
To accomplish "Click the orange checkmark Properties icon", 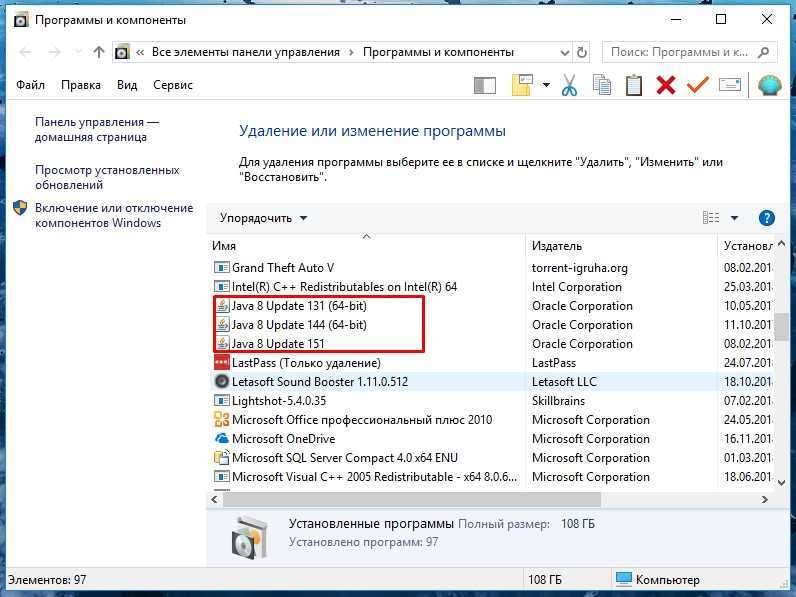I will [698, 84].
